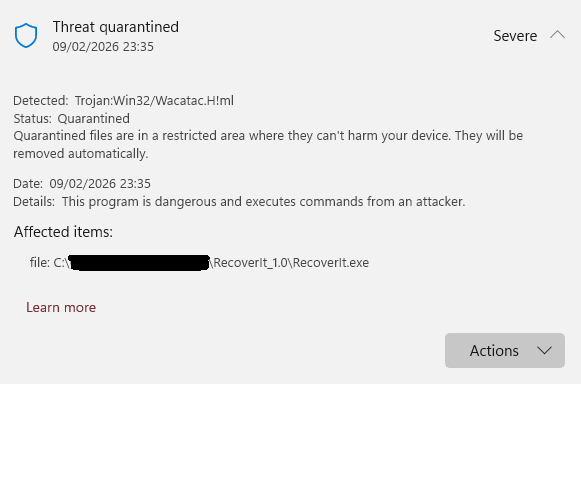Click the timestamp under Threat quarantined heading
The height and width of the screenshot is (477, 581).
(x=103, y=47)
